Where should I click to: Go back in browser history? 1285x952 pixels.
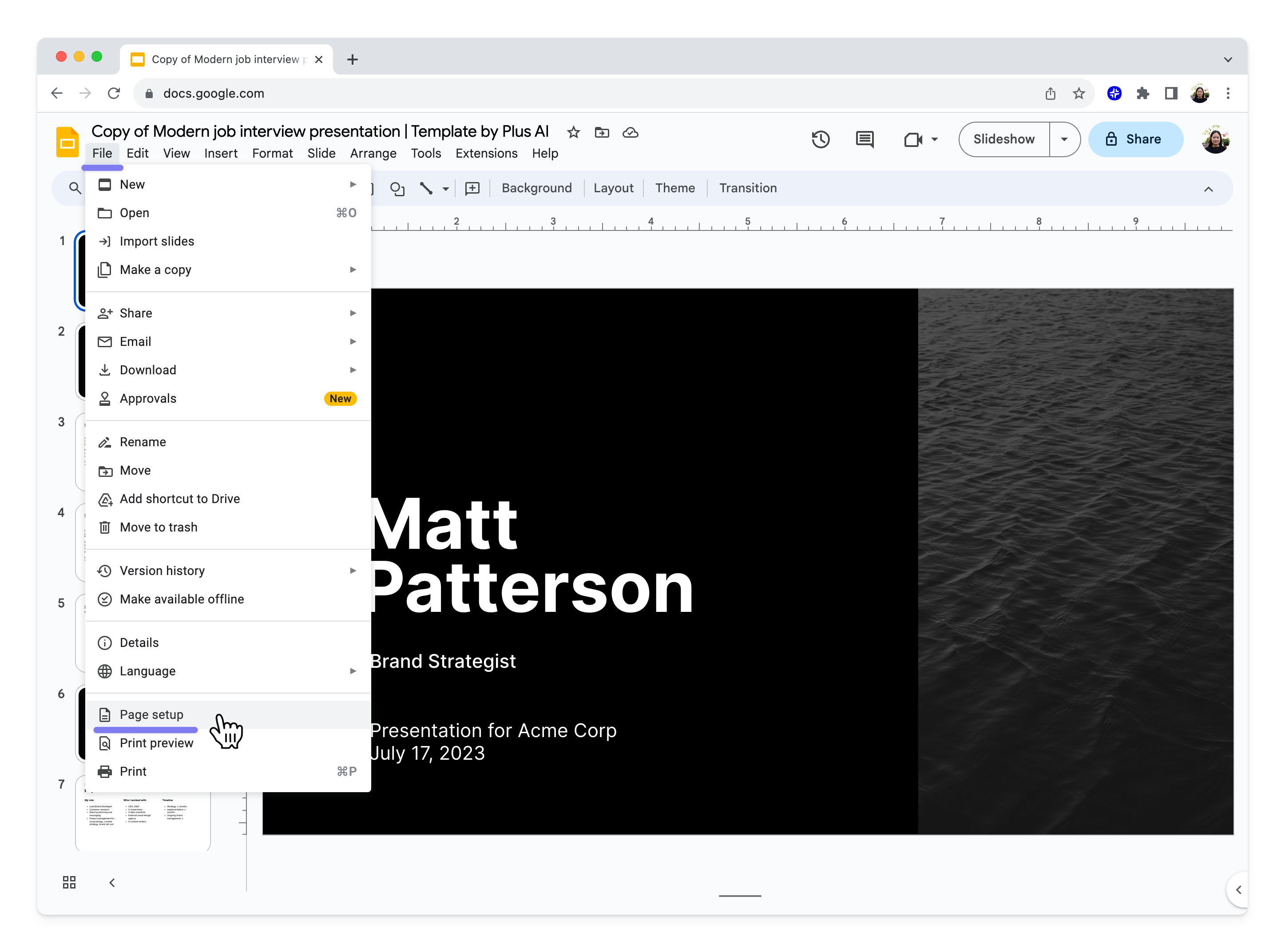[x=56, y=93]
